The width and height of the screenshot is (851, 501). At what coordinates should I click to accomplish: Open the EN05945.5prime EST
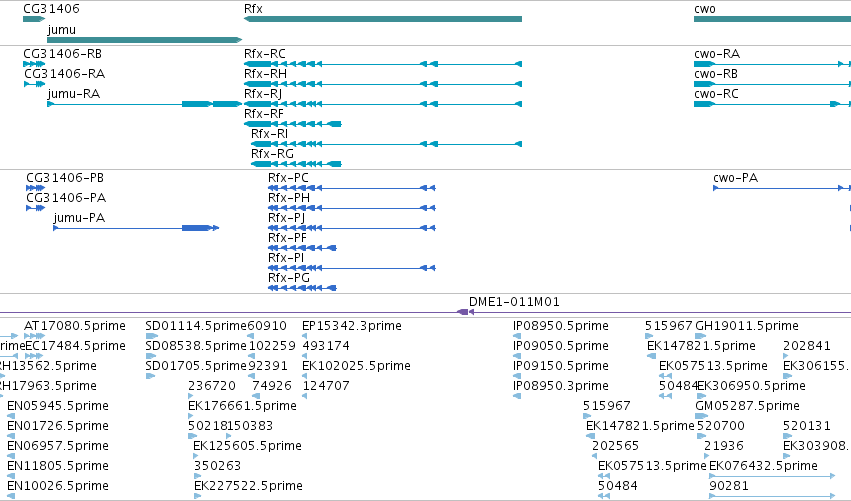58,406
